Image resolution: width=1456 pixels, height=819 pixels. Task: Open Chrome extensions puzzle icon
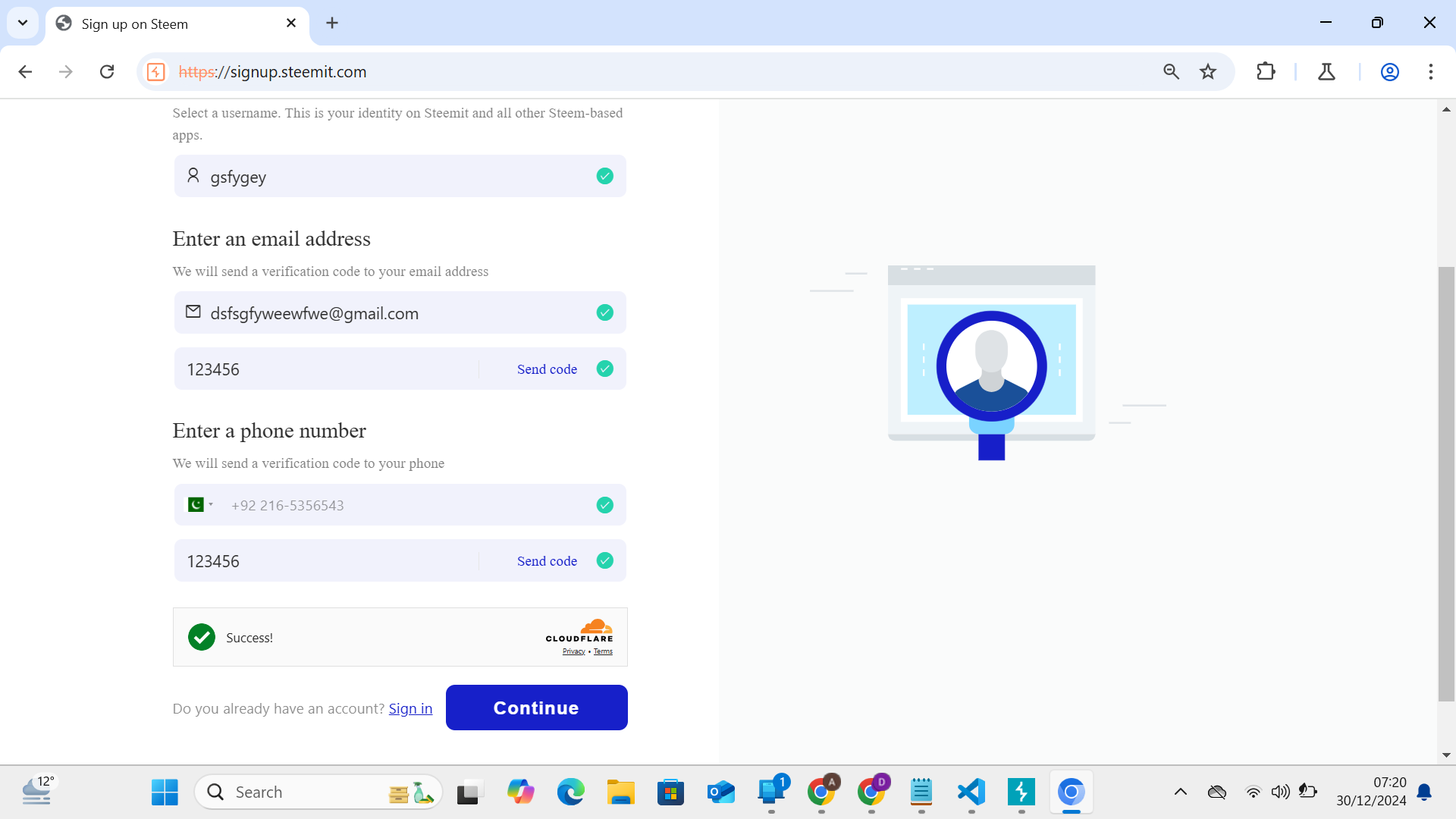(1266, 71)
